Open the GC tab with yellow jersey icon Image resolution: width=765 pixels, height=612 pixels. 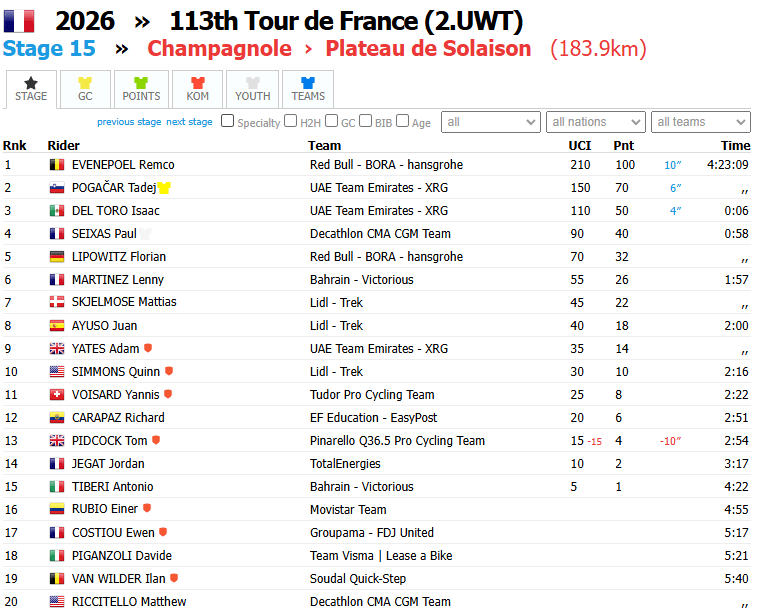coord(85,89)
